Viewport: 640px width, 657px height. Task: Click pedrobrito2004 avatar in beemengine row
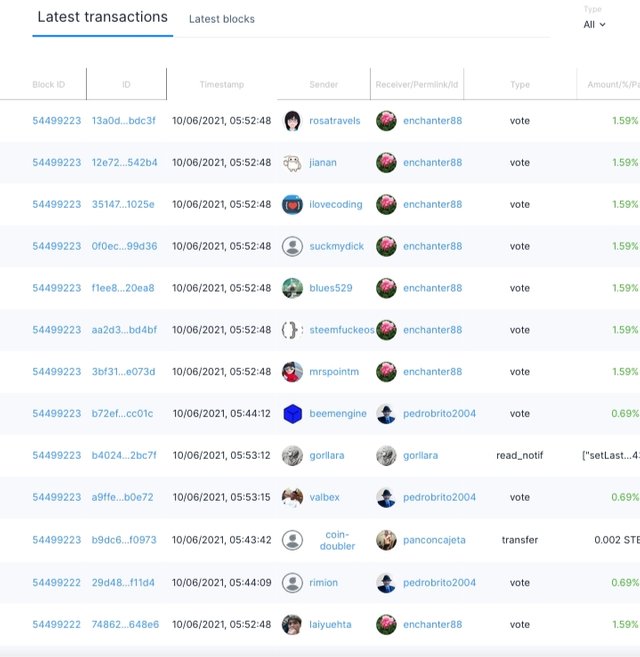(x=386, y=414)
